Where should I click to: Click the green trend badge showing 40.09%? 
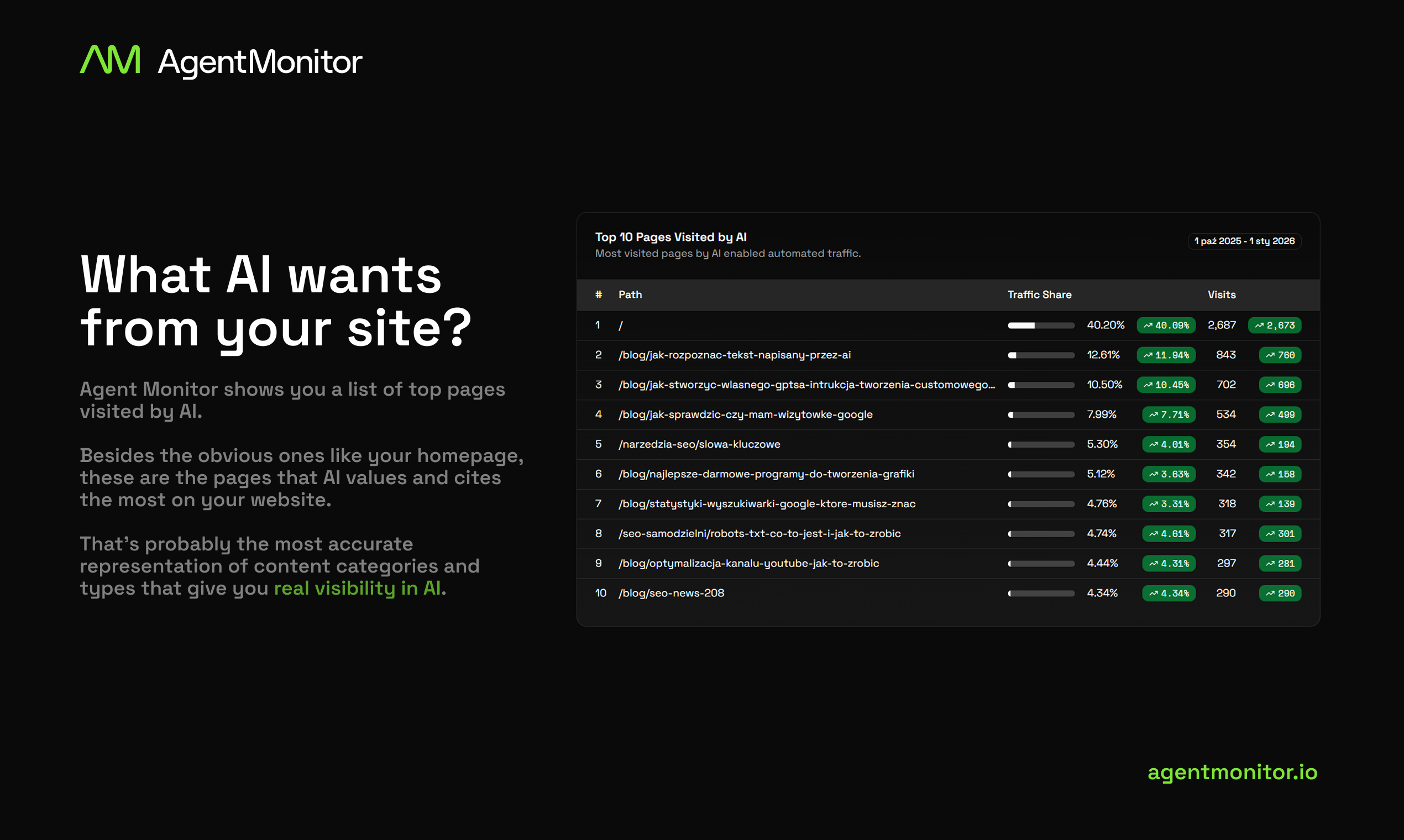(x=1166, y=325)
